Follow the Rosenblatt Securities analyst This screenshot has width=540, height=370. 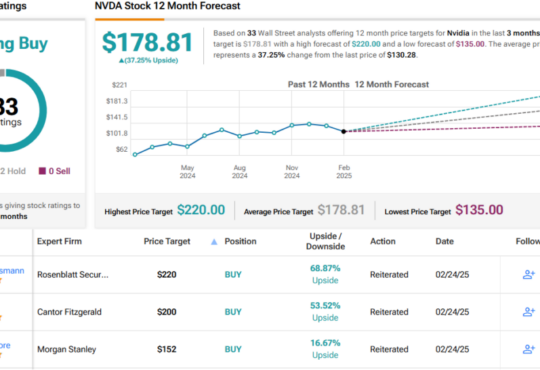[x=529, y=275]
